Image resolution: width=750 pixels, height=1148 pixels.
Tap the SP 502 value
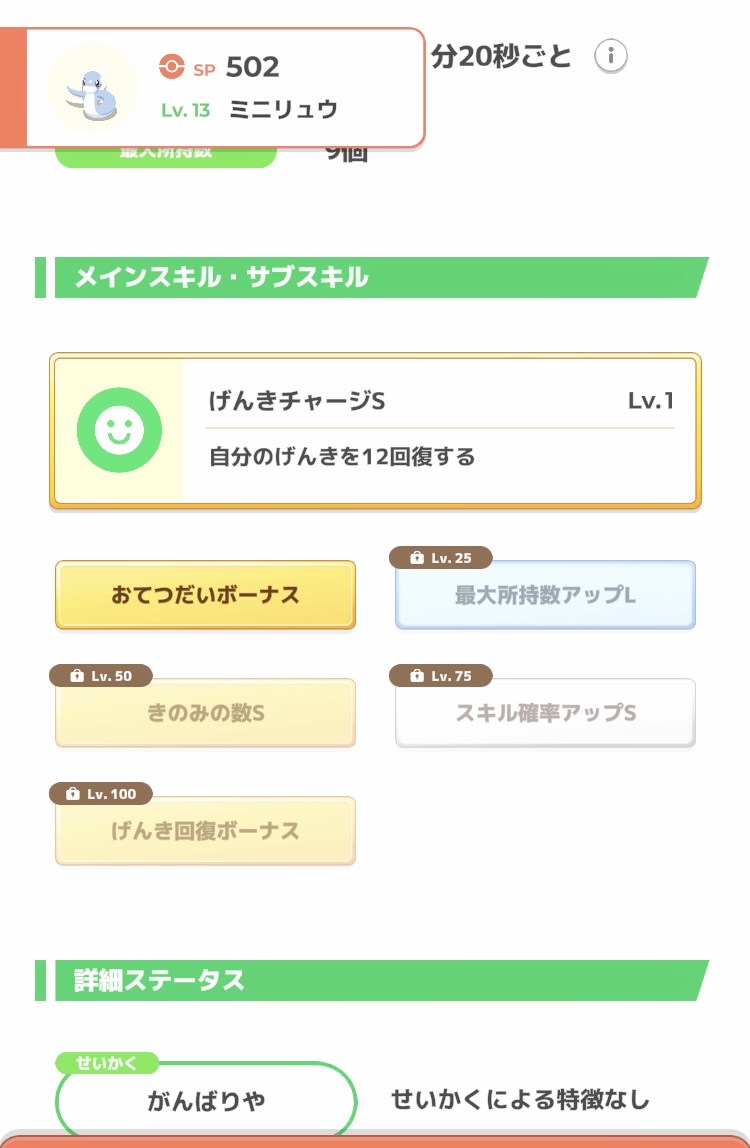tap(252, 67)
